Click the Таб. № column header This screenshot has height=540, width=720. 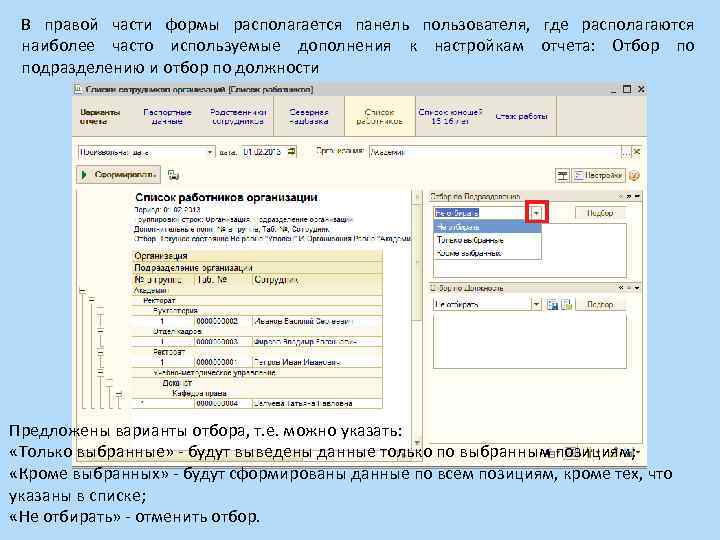(x=223, y=280)
